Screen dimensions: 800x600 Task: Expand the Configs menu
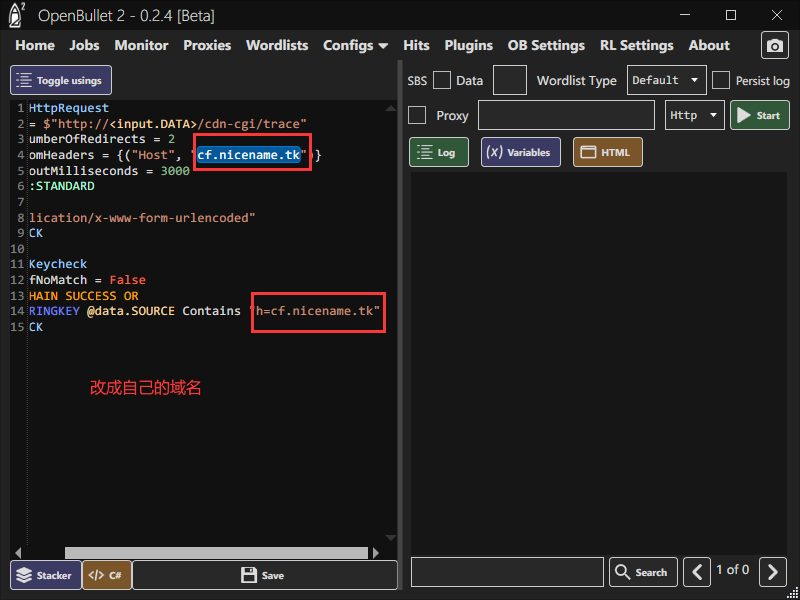355,45
